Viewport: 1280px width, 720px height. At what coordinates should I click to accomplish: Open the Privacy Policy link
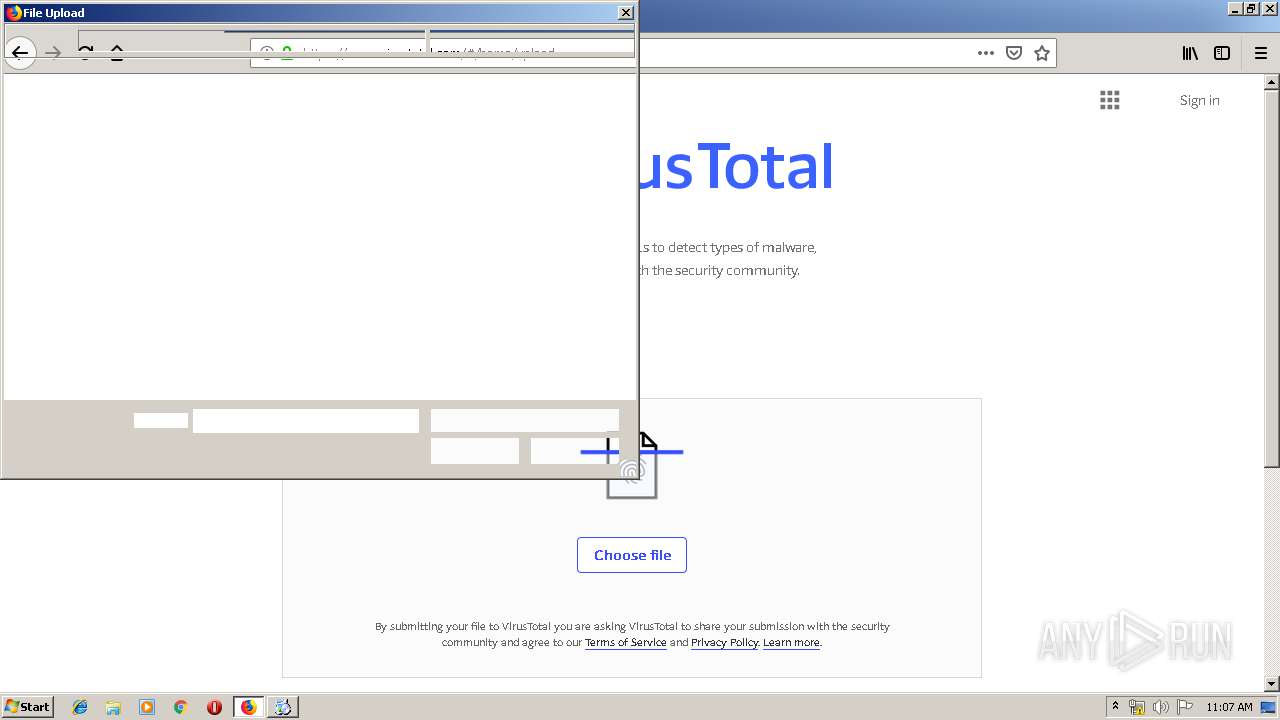(724, 643)
